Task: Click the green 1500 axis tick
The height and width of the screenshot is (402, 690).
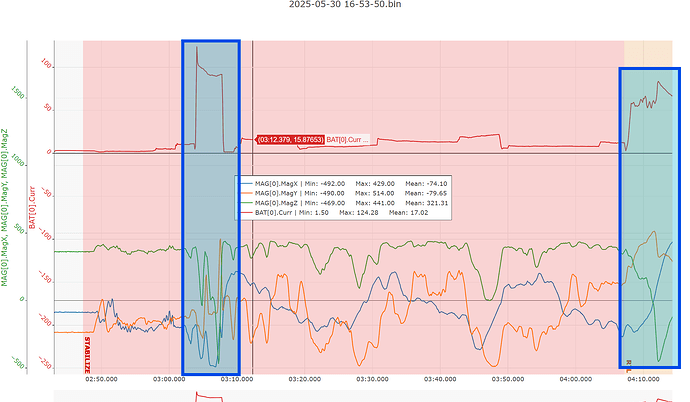Action: tap(18, 92)
